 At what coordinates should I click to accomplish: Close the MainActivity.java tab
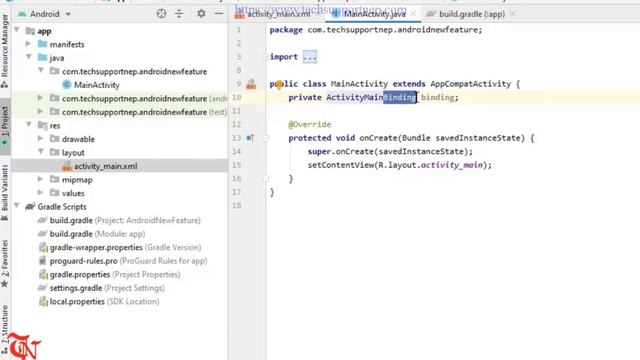click(x=413, y=14)
